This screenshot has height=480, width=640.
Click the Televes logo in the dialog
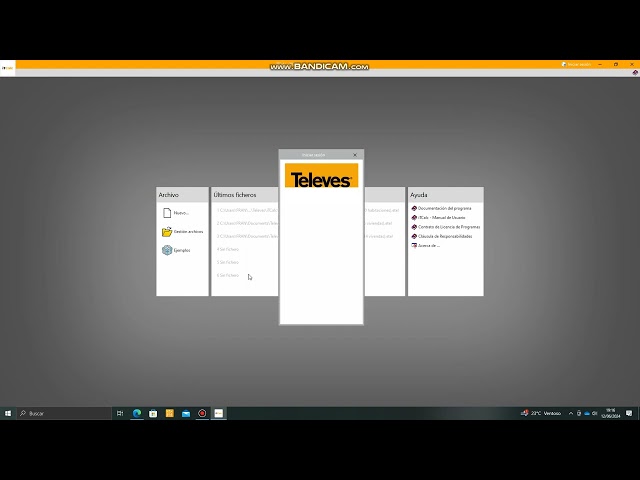point(321,176)
